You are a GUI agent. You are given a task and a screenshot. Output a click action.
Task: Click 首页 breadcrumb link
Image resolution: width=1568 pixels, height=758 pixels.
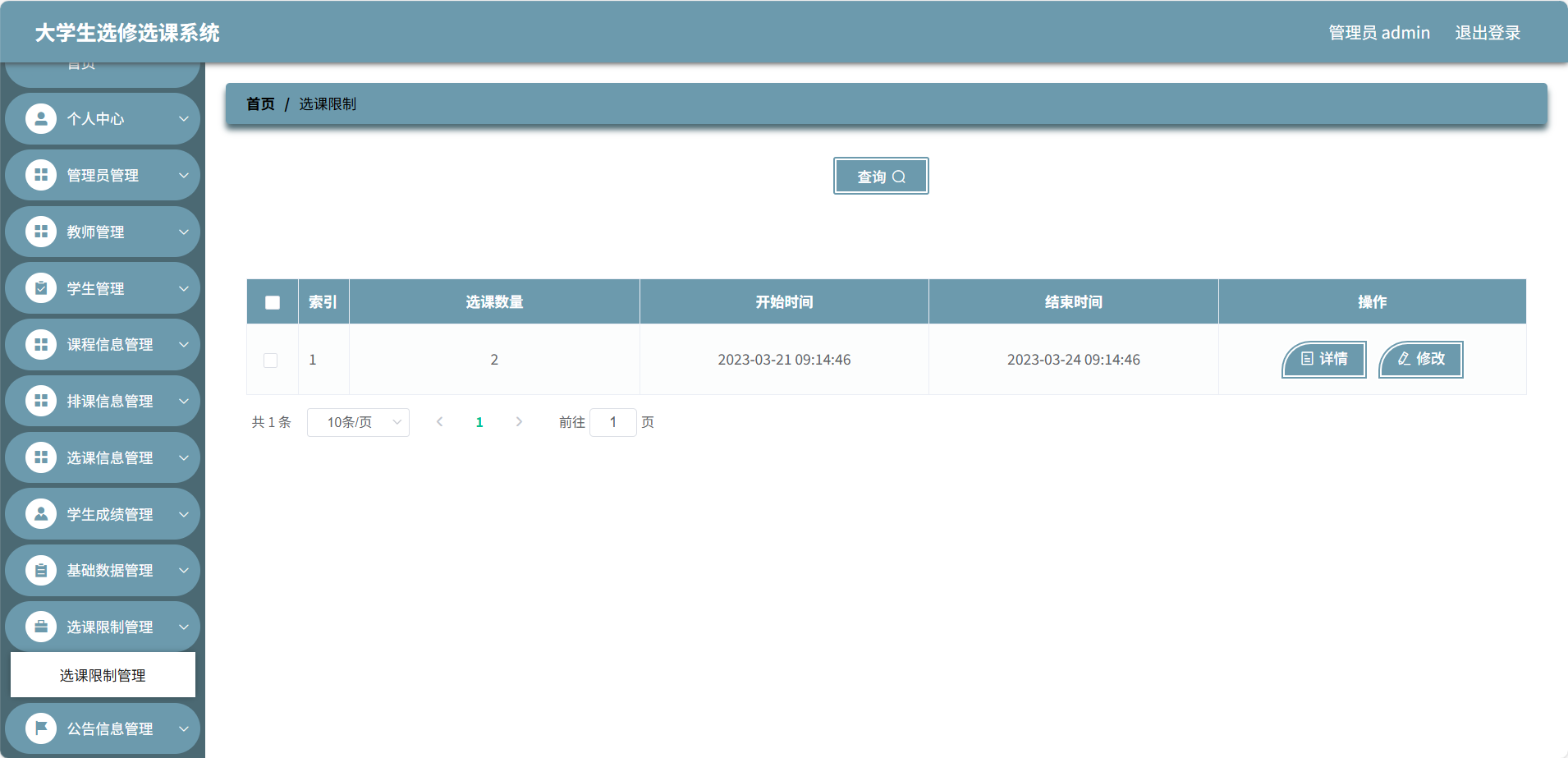pos(260,104)
